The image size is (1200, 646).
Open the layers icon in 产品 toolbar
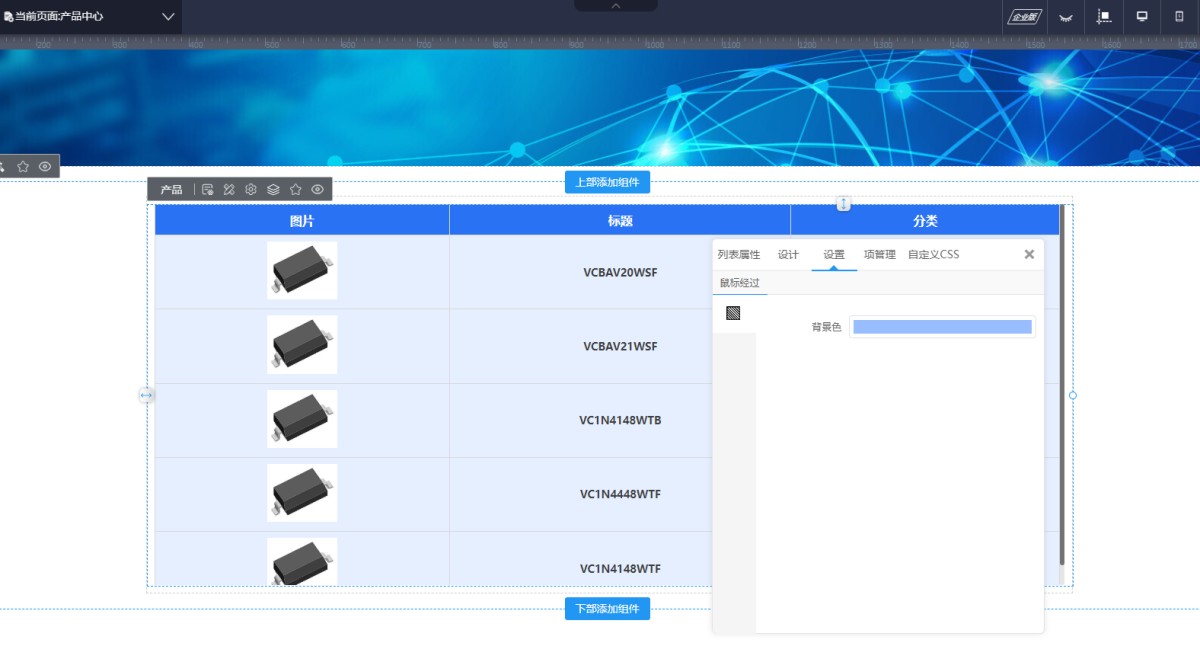pyautogui.click(x=273, y=189)
